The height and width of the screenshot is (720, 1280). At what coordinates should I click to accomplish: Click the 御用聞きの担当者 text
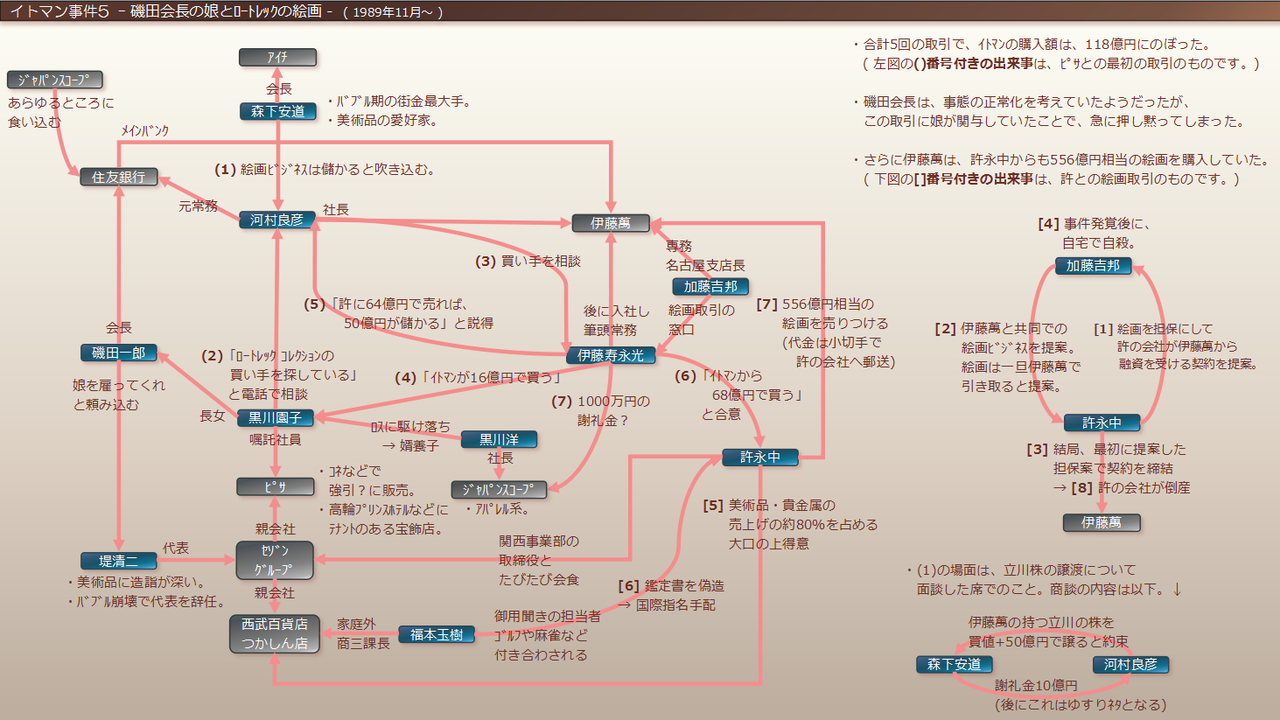[547, 635]
